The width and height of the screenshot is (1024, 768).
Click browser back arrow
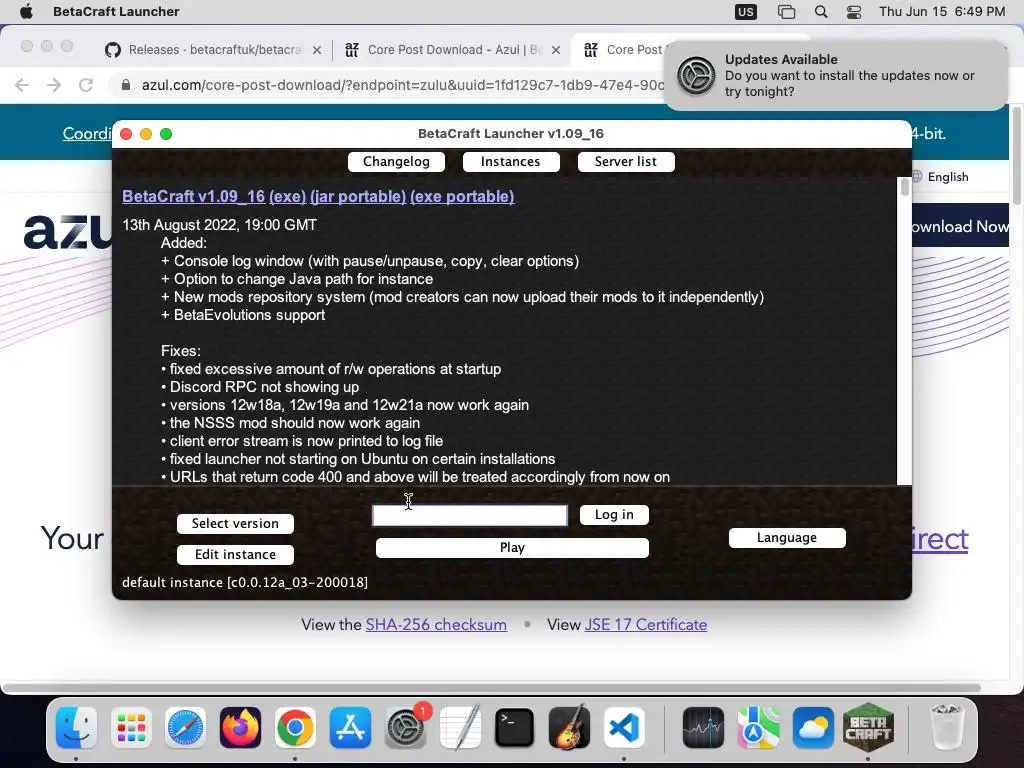pyautogui.click(x=22, y=85)
